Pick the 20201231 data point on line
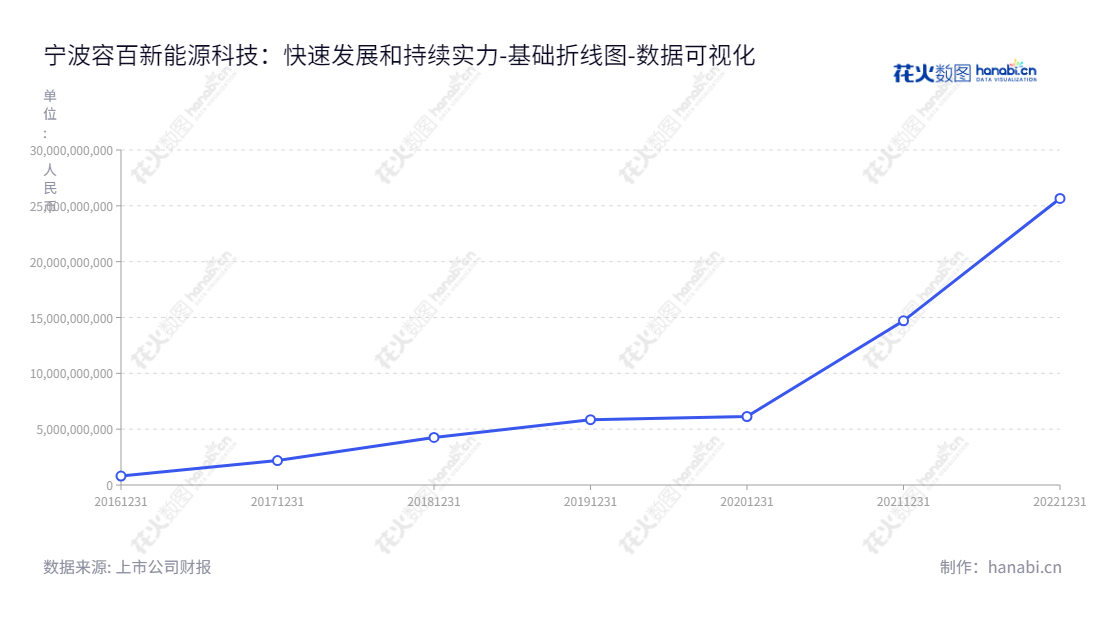Viewport: 1100px width, 620px height. tap(747, 416)
